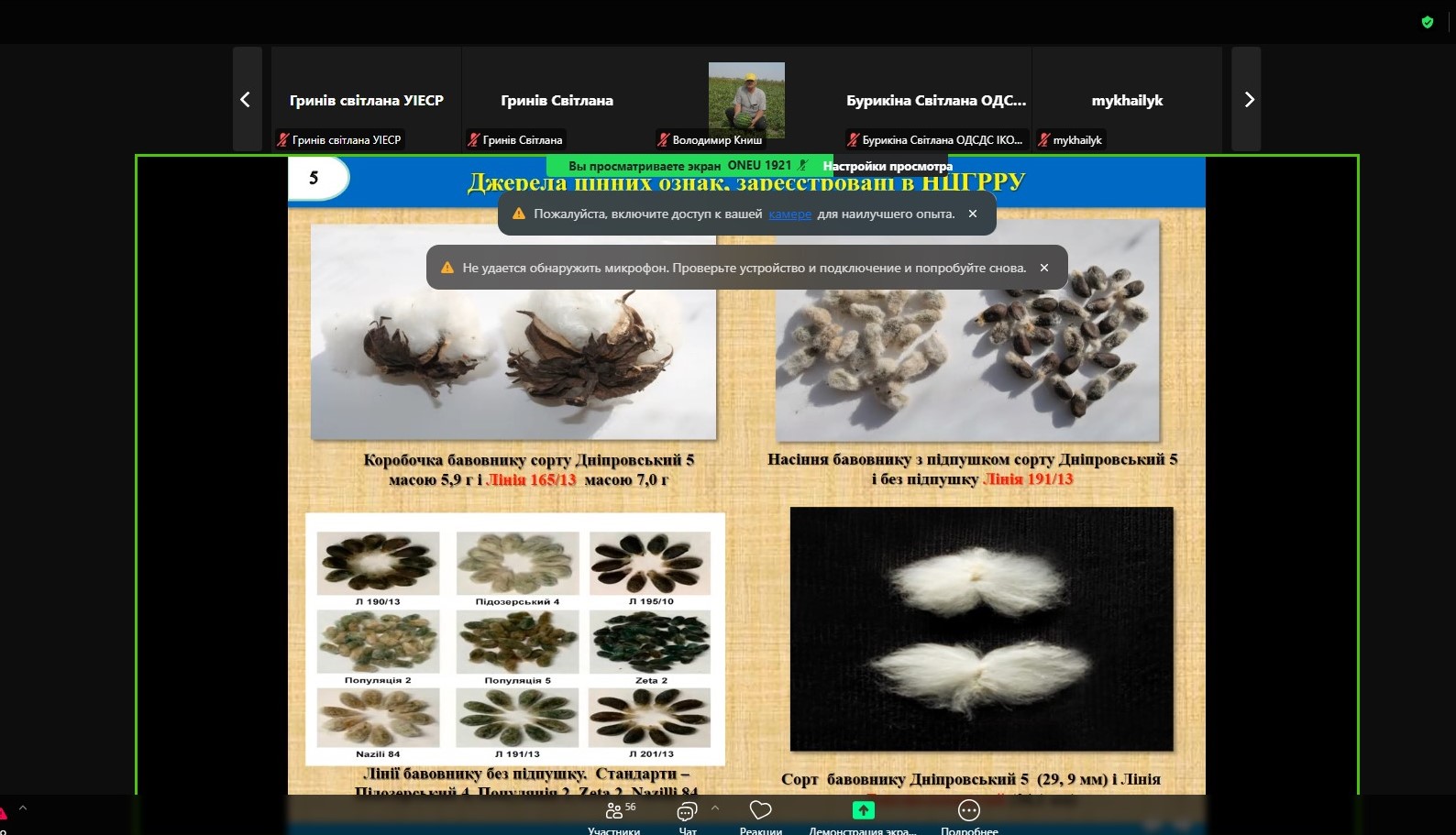Show previous participants with left arrow
1456x835 pixels.
click(246, 100)
